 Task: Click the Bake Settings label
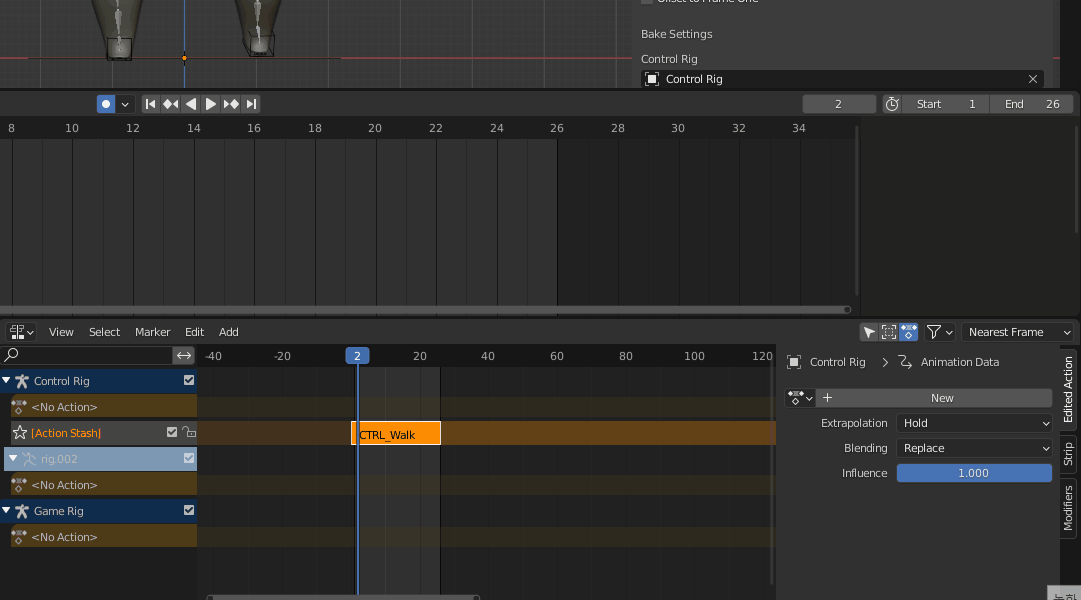click(676, 34)
